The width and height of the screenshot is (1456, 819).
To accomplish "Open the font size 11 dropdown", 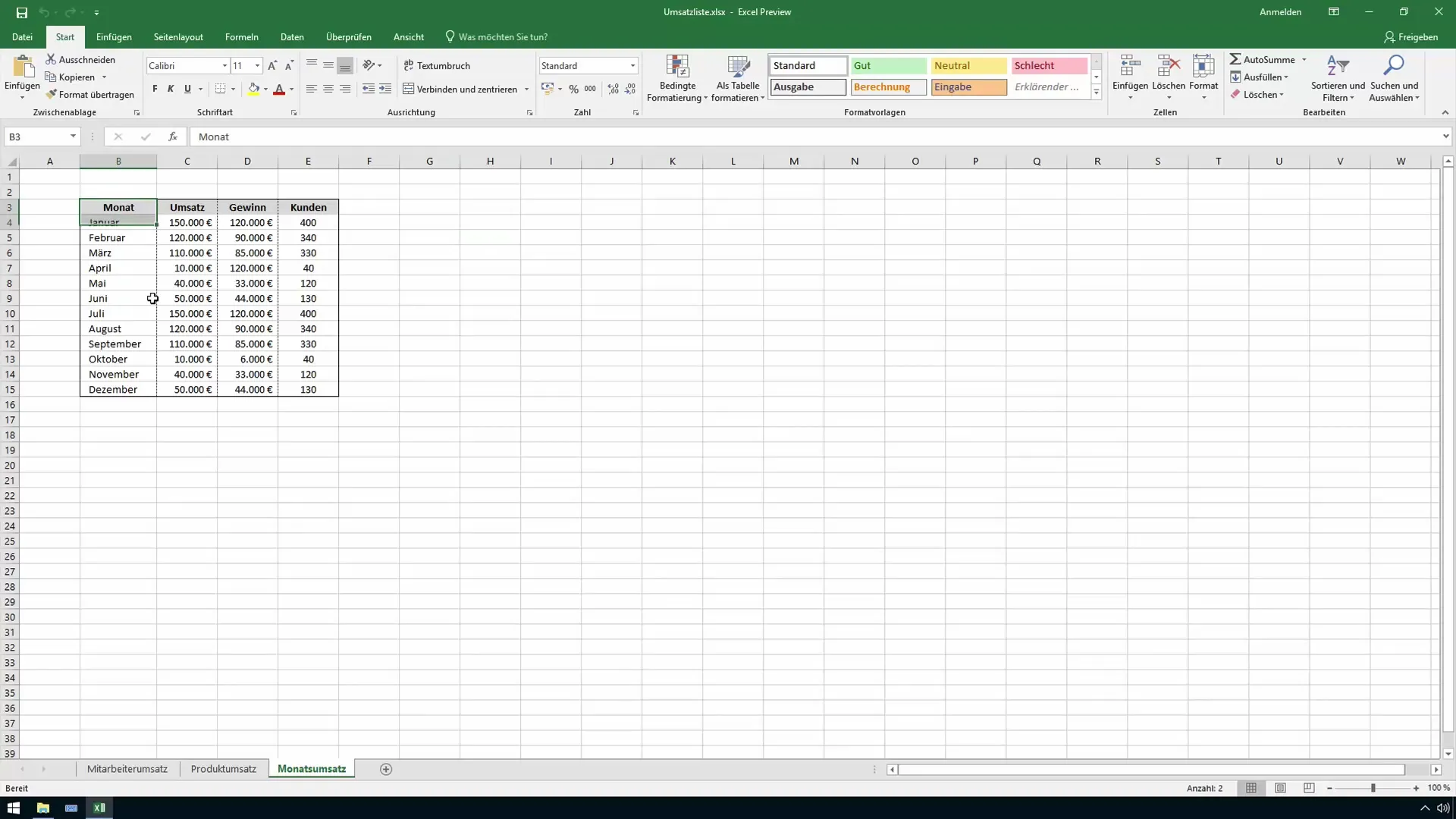I will pyautogui.click(x=257, y=66).
